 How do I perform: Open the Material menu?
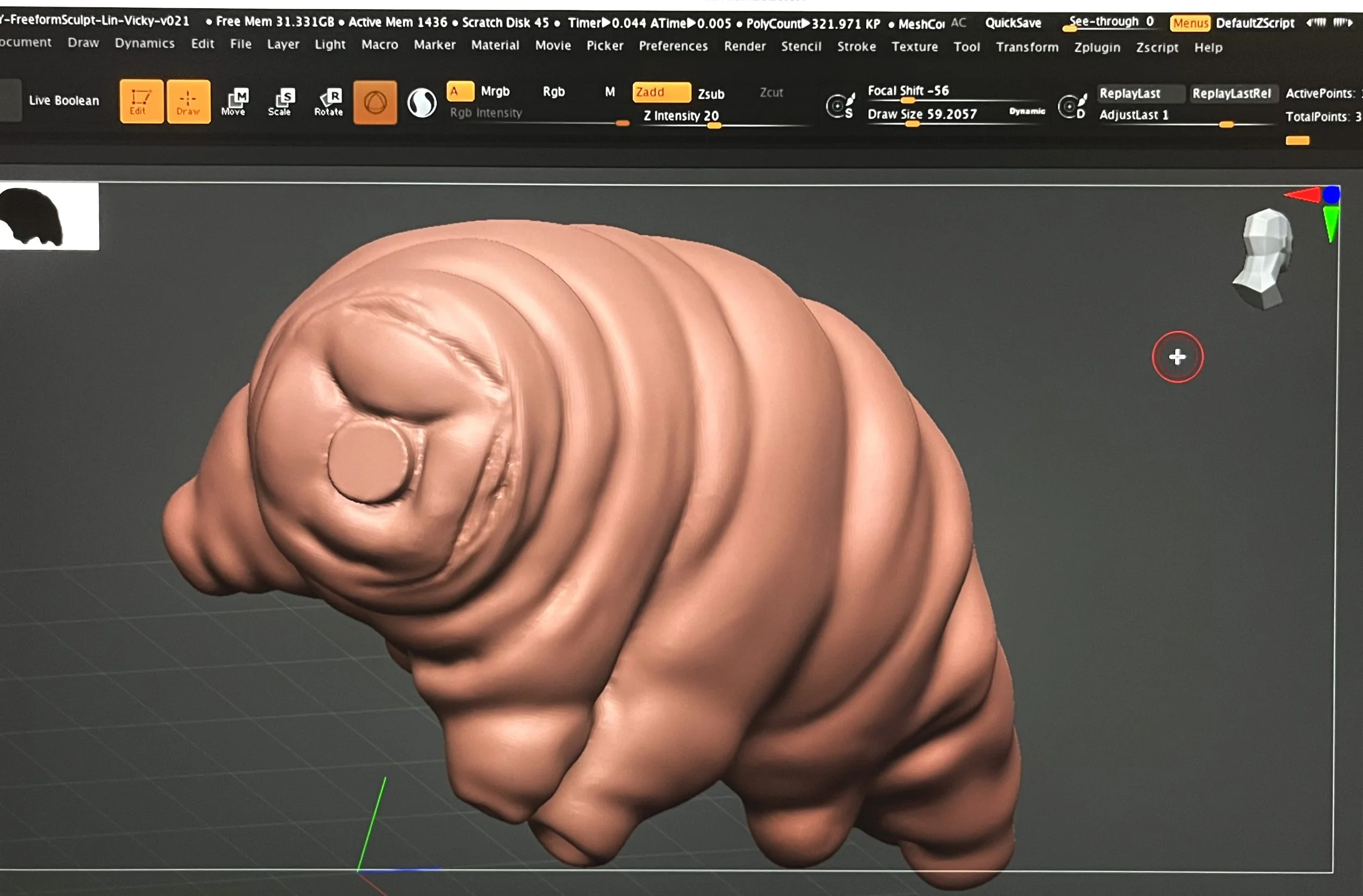[x=495, y=45]
